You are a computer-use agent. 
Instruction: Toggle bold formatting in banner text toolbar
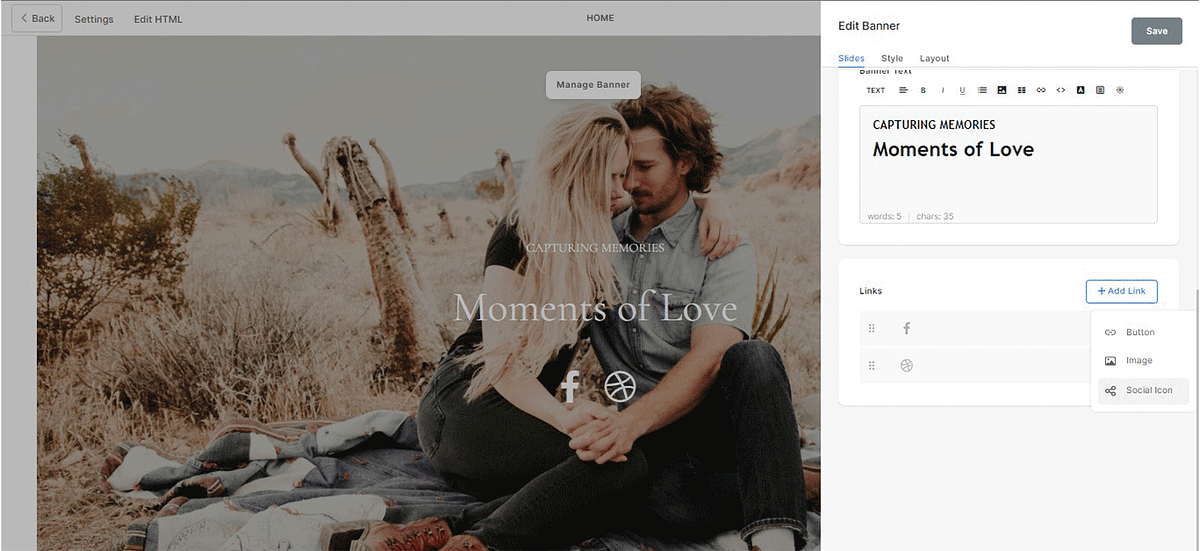(923, 90)
